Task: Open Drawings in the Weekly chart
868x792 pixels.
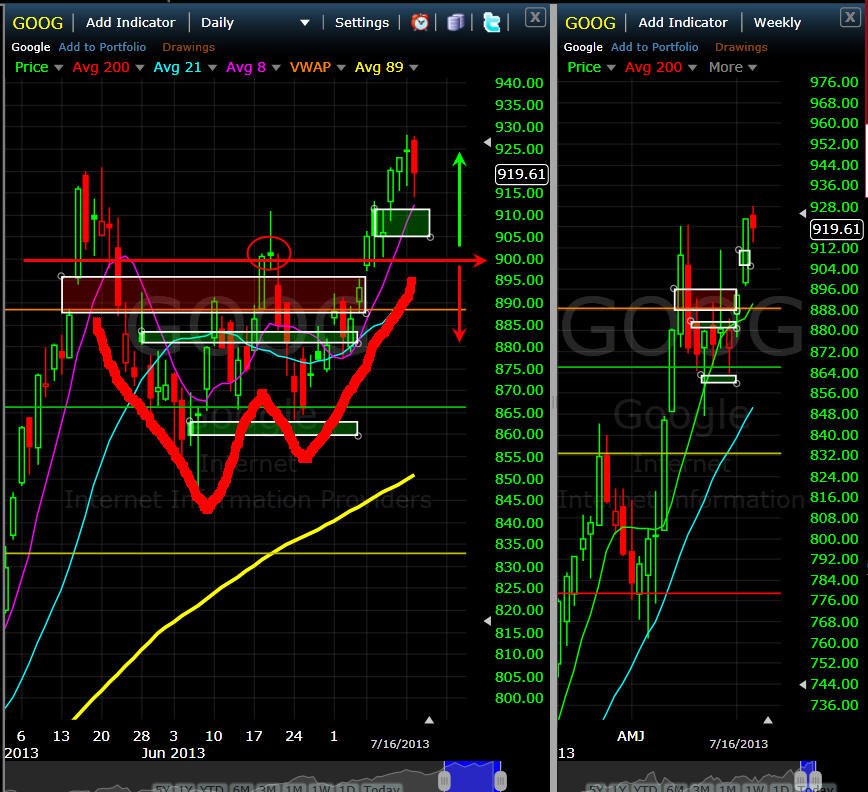Action: click(741, 47)
